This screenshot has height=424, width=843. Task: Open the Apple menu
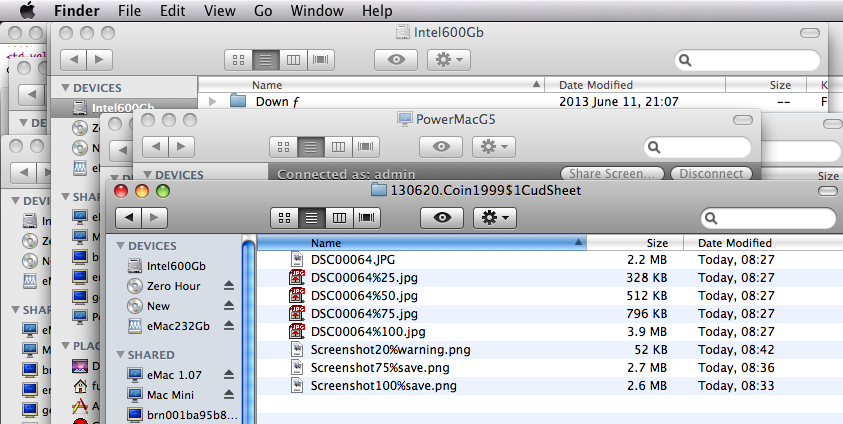point(27,10)
